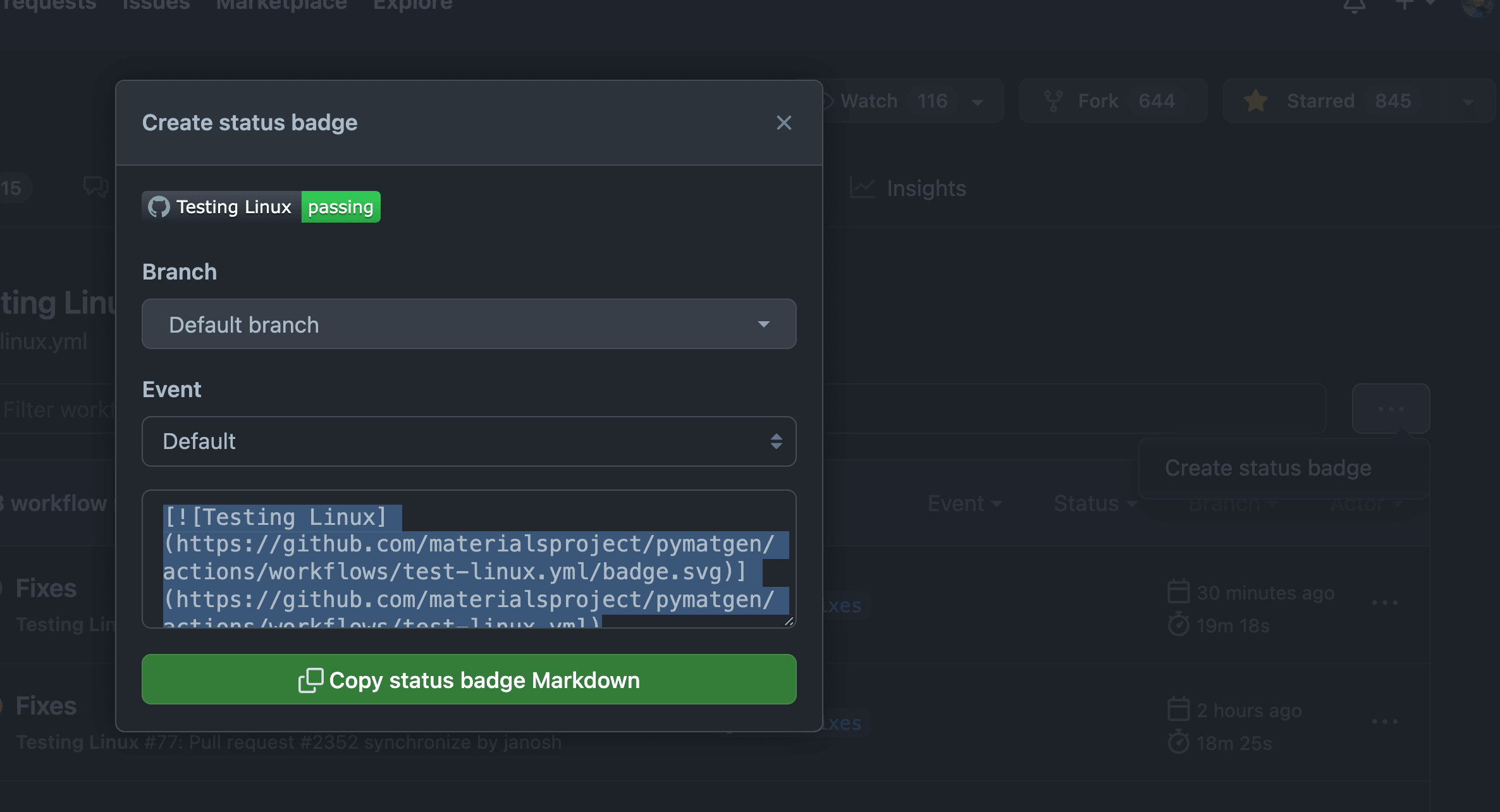Open options for 2 hours ago run
Image resolution: width=1500 pixels, height=812 pixels.
pos(1384,722)
